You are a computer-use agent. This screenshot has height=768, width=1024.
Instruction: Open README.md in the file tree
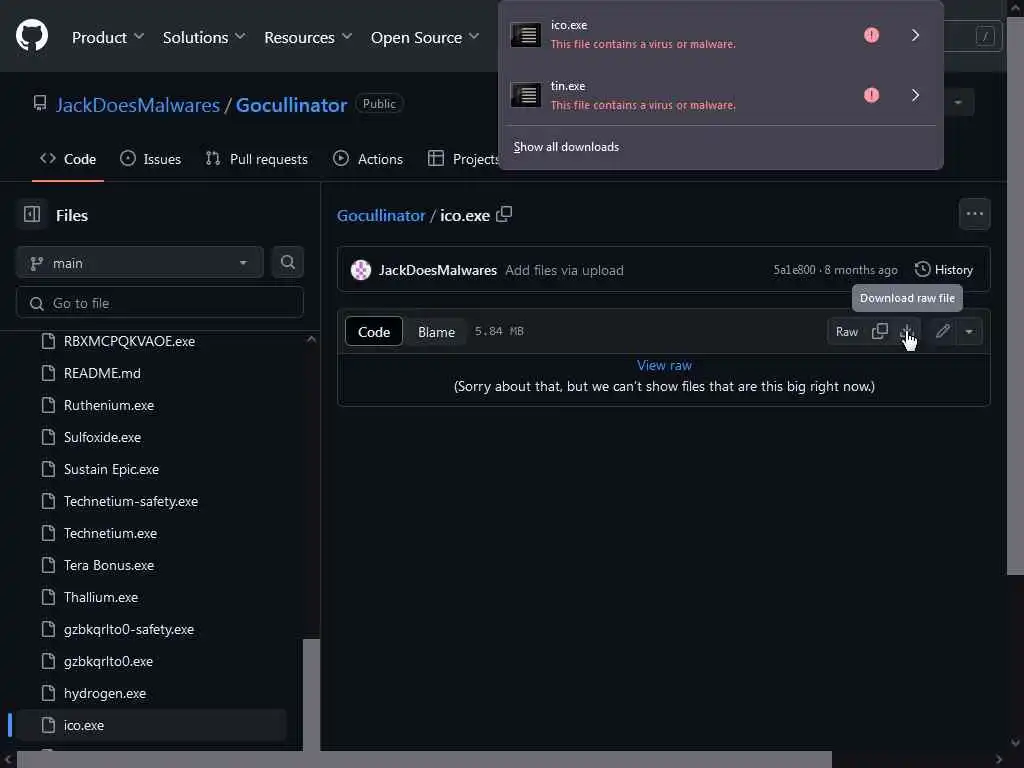[102, 373]
